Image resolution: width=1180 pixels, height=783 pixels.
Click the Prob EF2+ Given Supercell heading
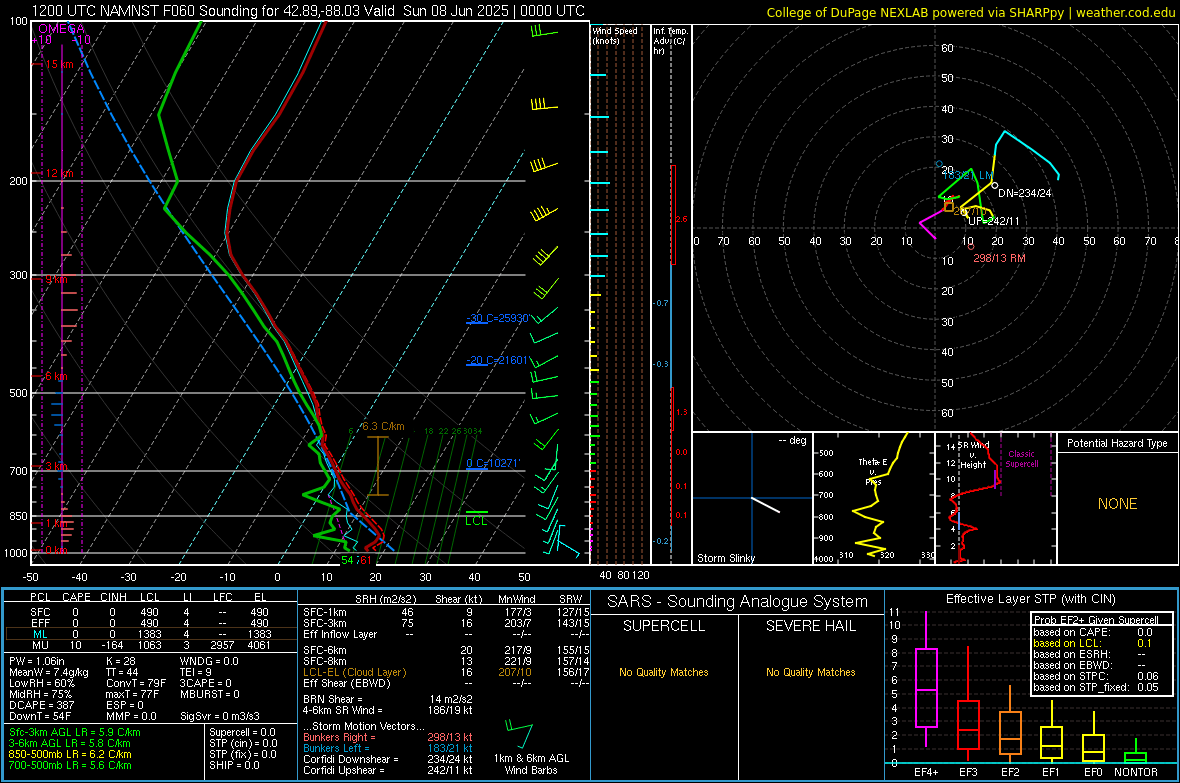click(1096, 620)
